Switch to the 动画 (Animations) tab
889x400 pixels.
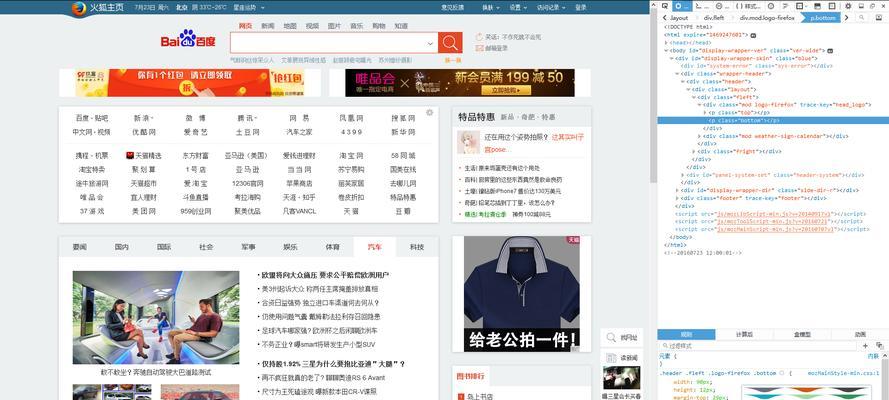860,334
